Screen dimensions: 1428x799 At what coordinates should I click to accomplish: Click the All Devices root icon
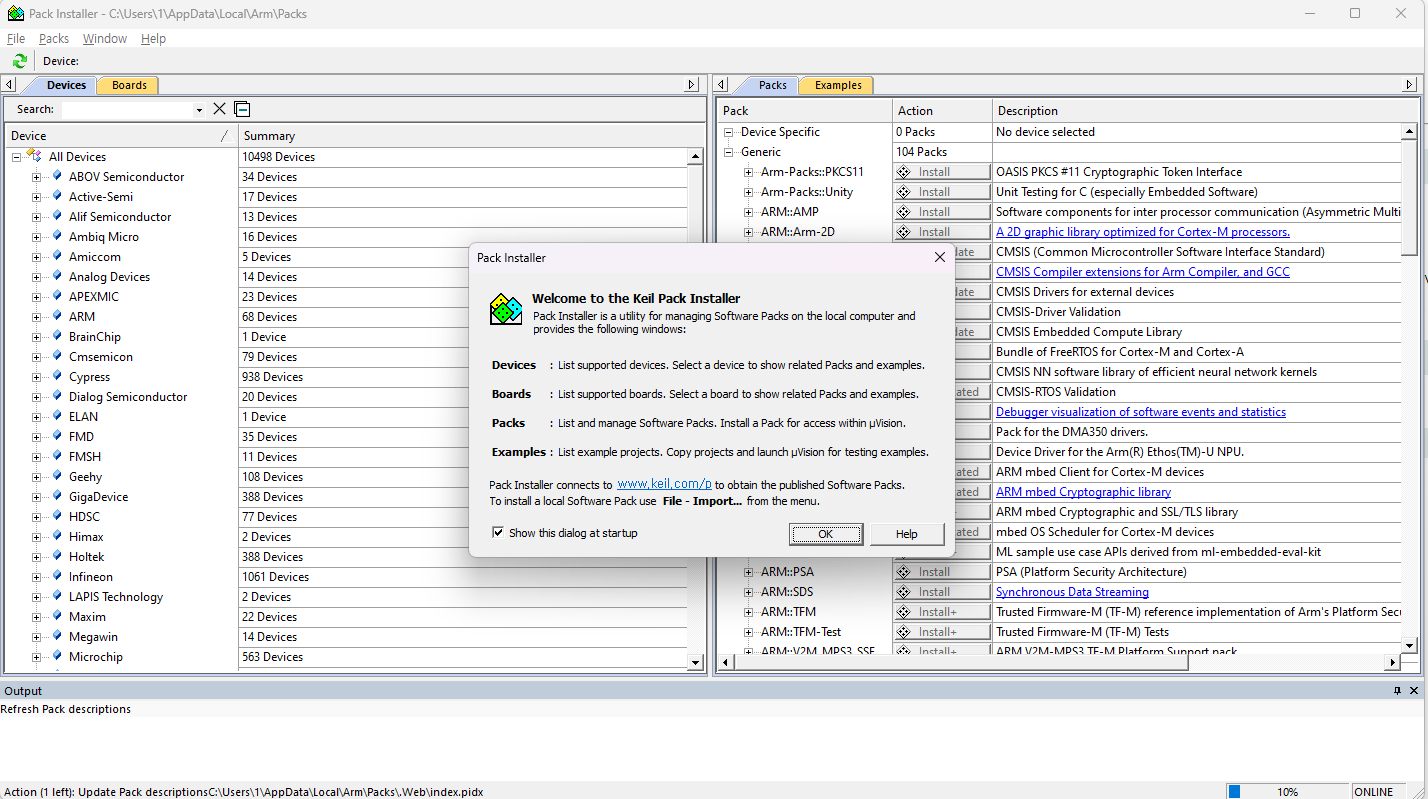[x=34, y=156]
